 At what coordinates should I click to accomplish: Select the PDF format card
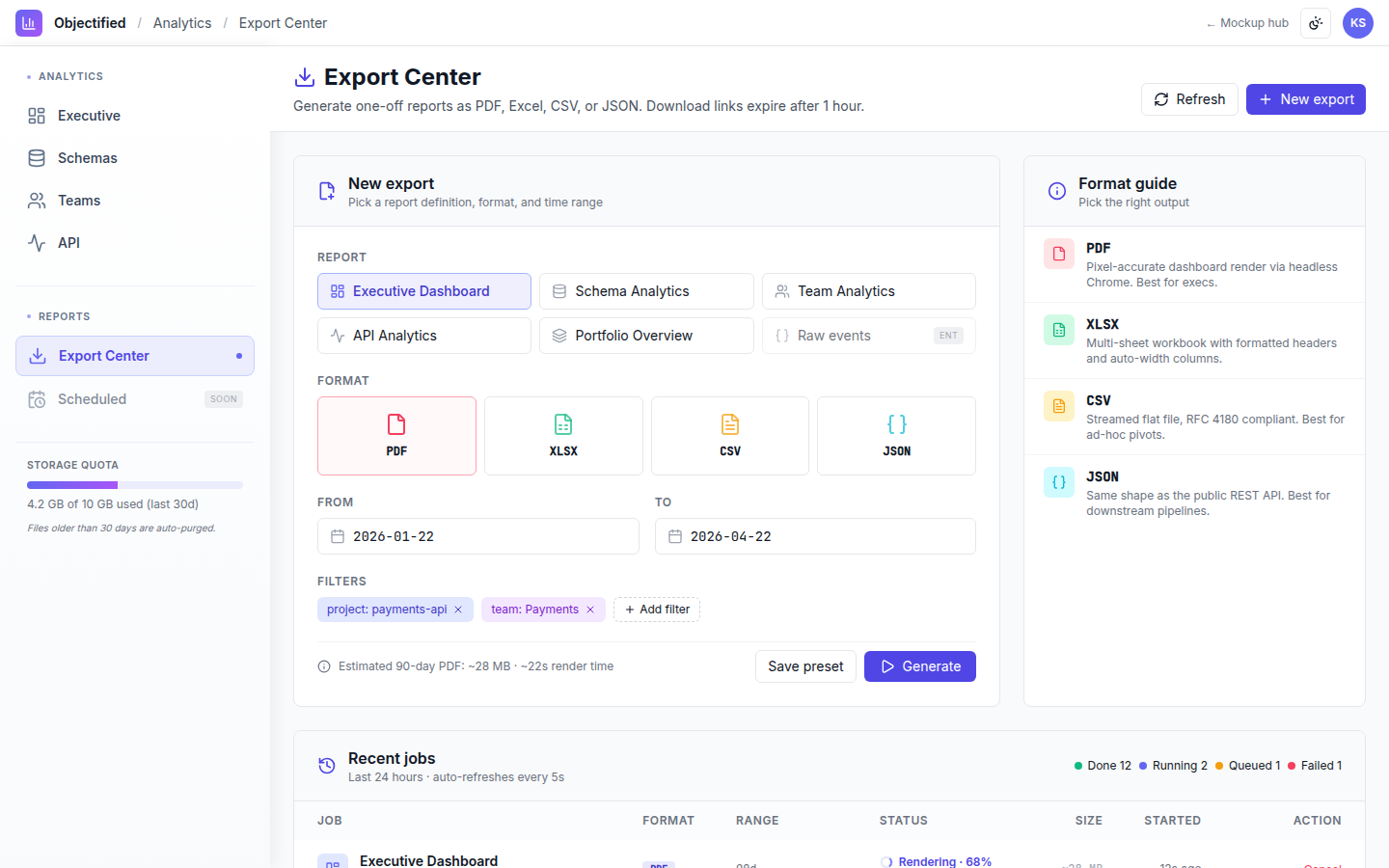(396, 436)
